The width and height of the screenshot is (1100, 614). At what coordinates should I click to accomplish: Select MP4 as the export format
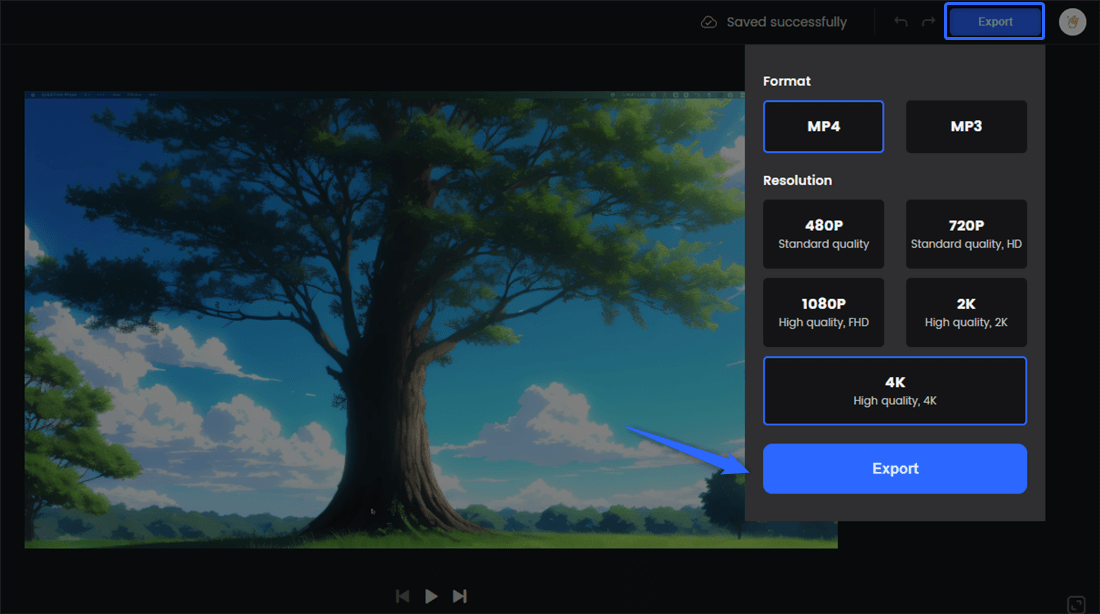(823, 127)
